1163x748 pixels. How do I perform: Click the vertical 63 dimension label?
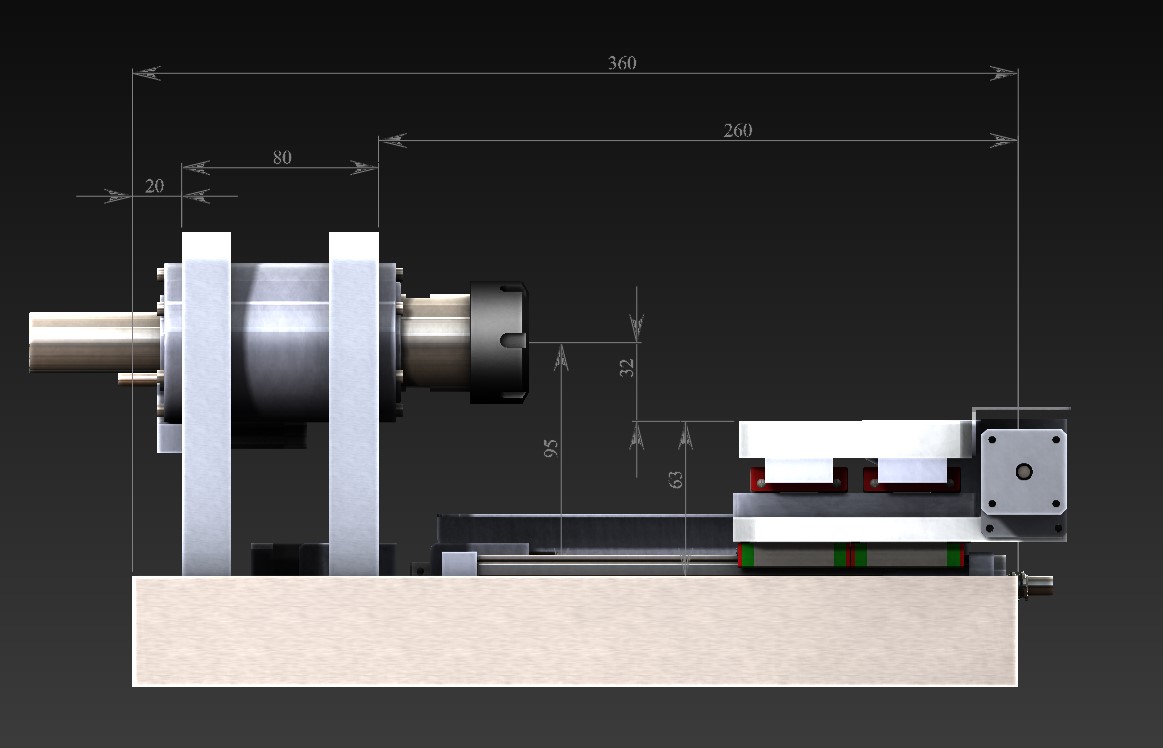(x=675, y=479)
